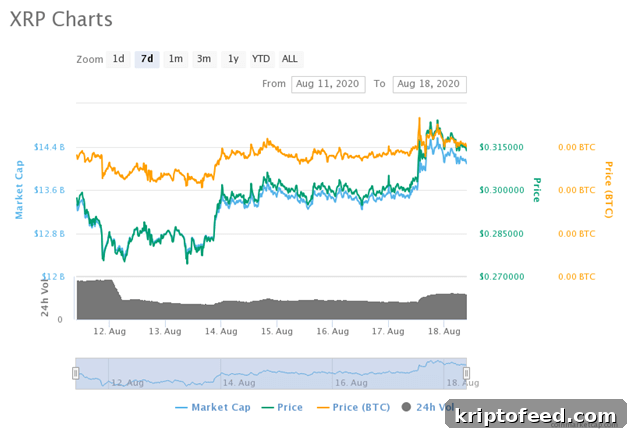Grab the right navigator range handle
The height and width of the screenshot is (433, 628).
tap(466, 373)
